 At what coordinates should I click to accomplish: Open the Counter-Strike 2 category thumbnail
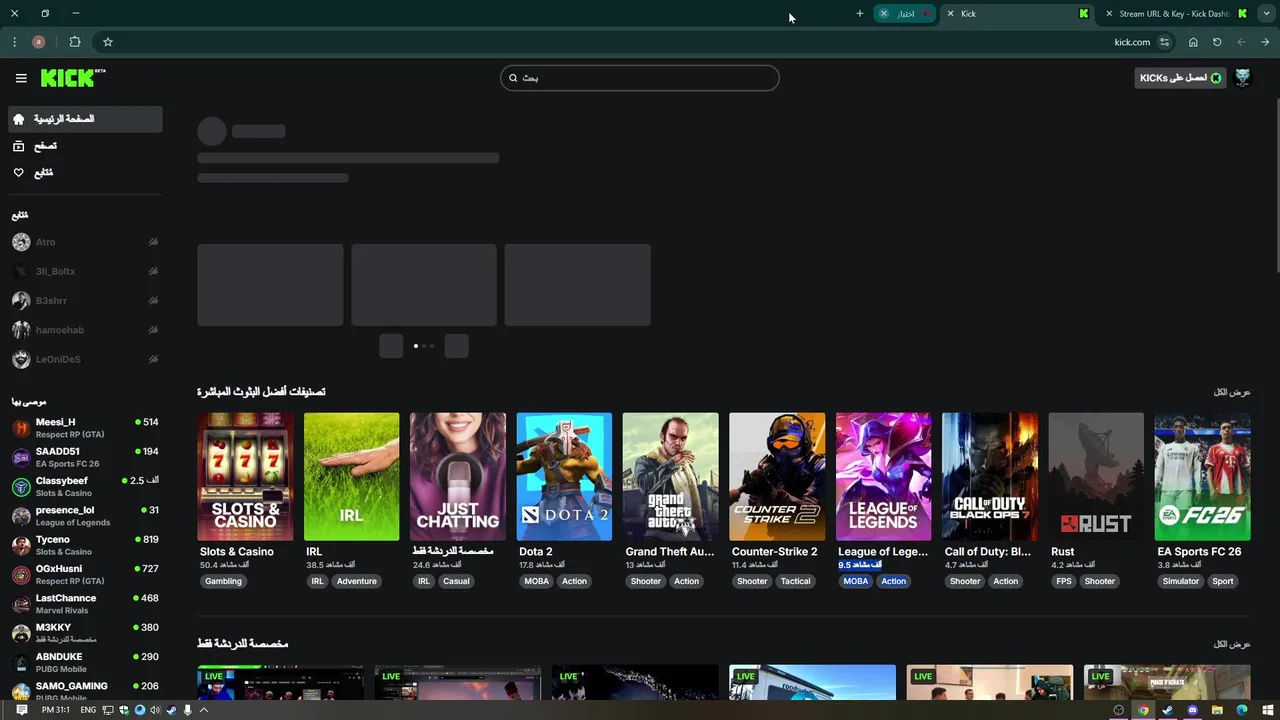coord(777,477)
